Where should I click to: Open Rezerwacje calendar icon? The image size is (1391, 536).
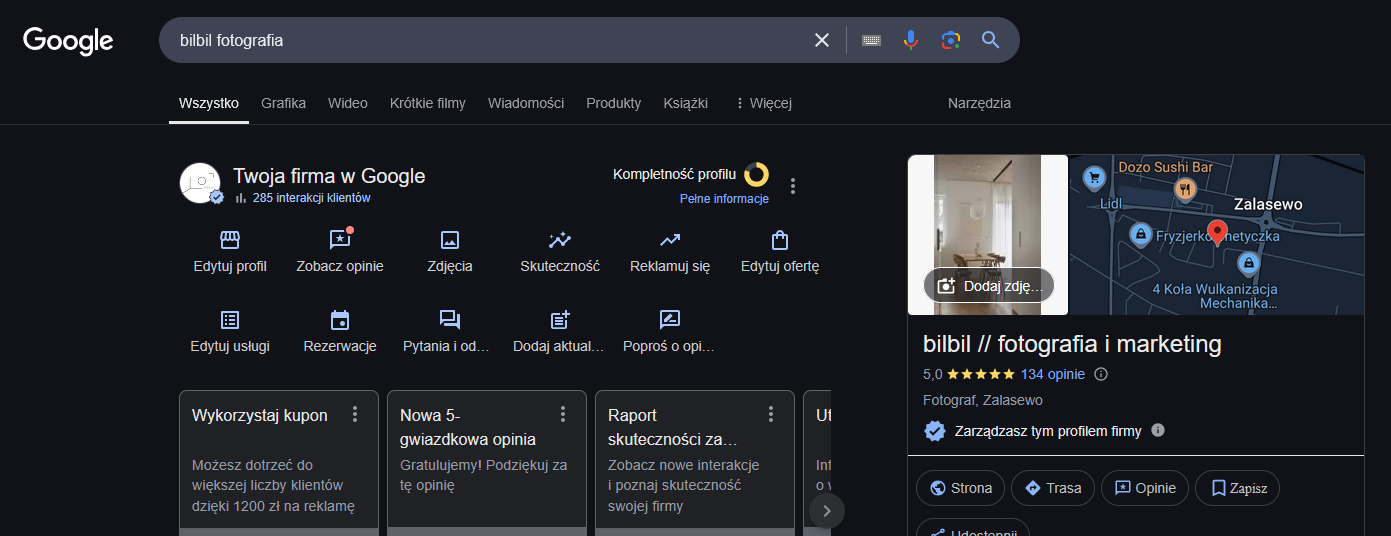pyautogui.click(x=340, y=320)
